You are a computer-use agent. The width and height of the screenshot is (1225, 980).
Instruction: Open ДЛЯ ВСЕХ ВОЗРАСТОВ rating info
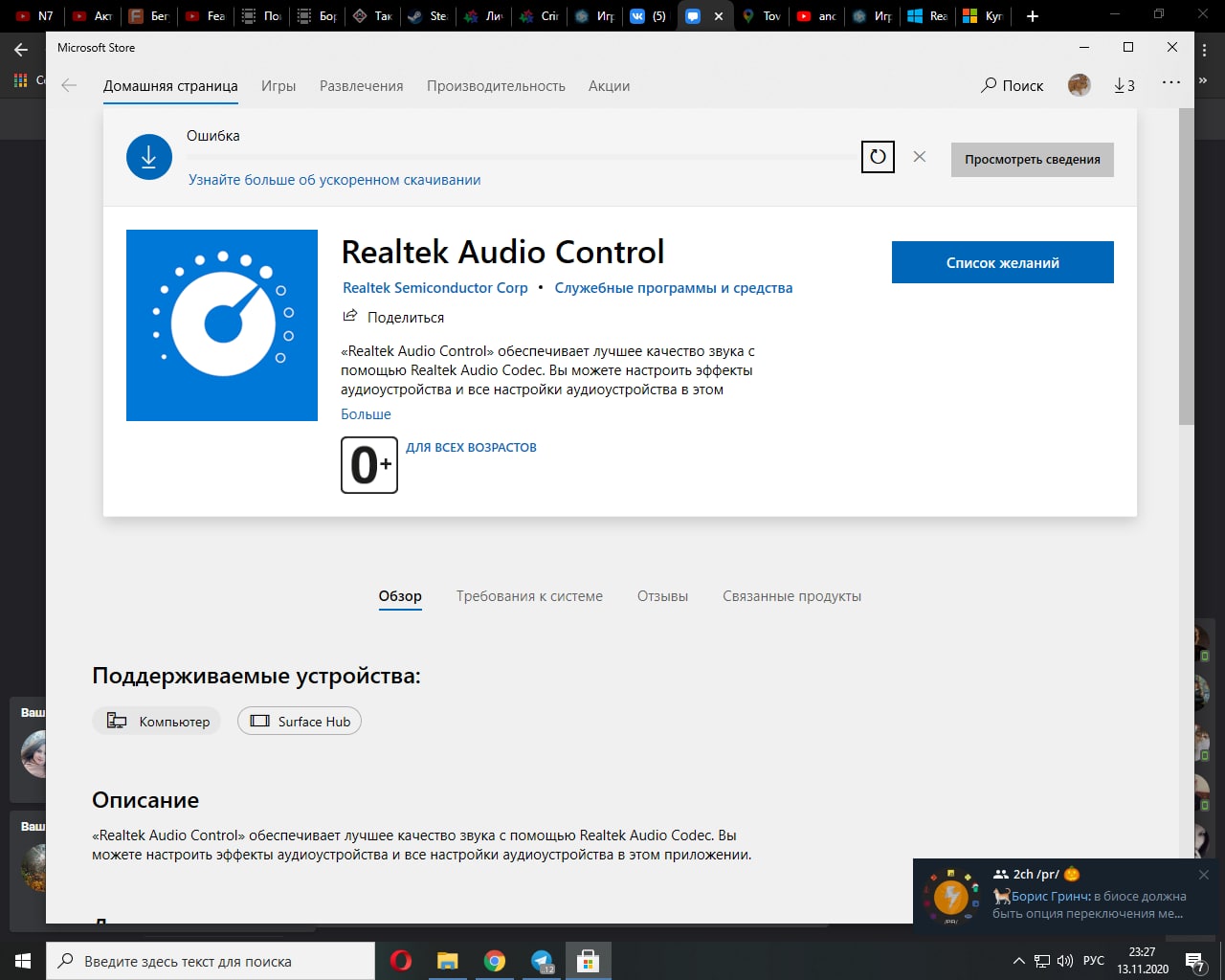(471, 447)
